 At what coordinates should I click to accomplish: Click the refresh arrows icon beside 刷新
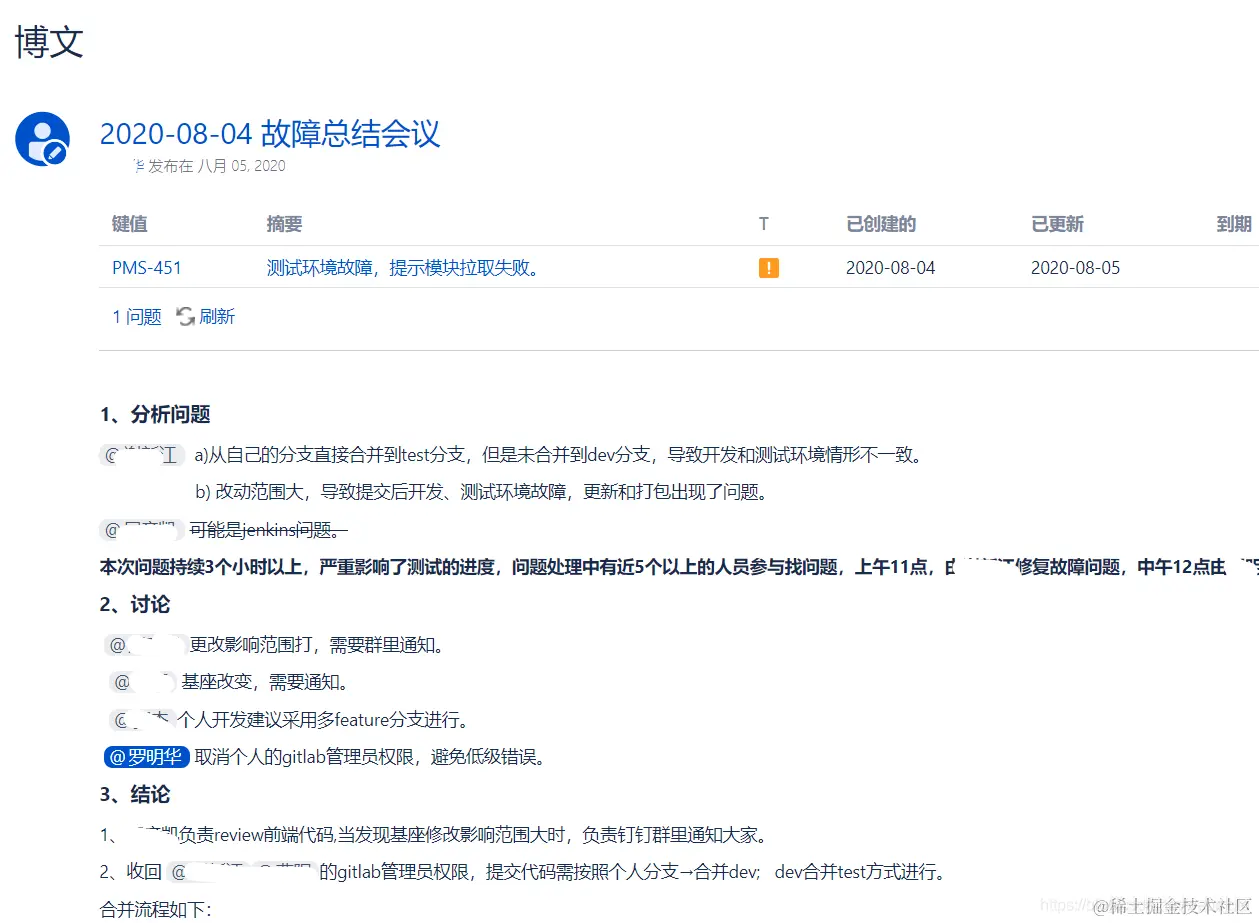pos(186,317)
